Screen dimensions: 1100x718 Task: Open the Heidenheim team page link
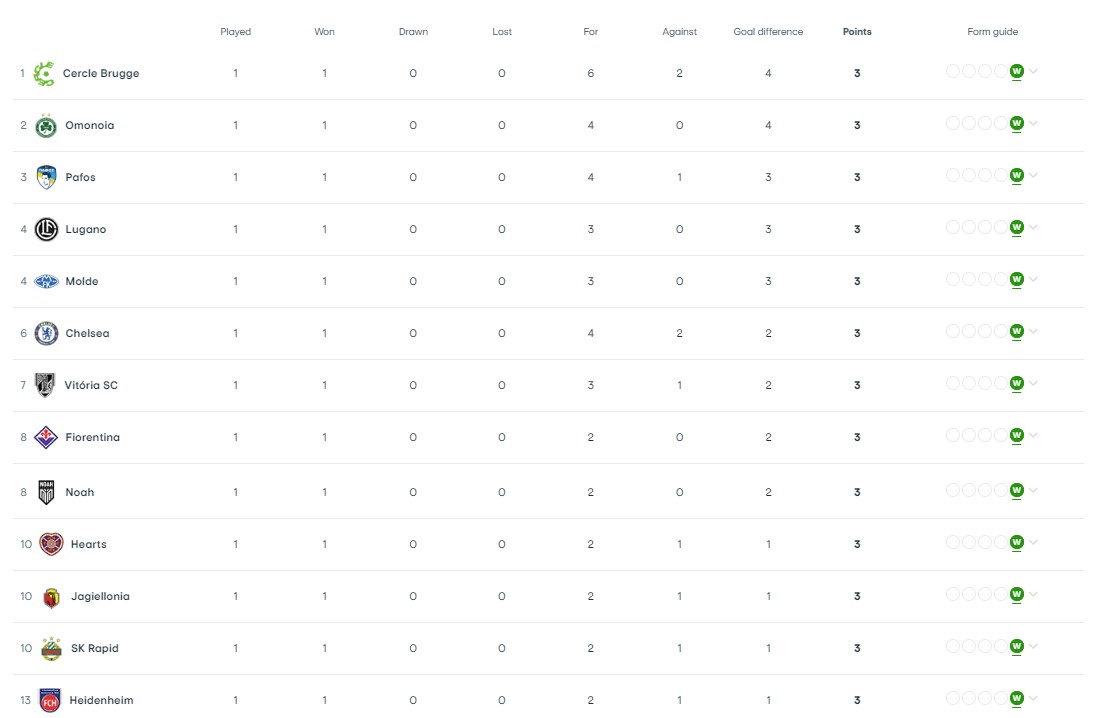click(101, 700)
